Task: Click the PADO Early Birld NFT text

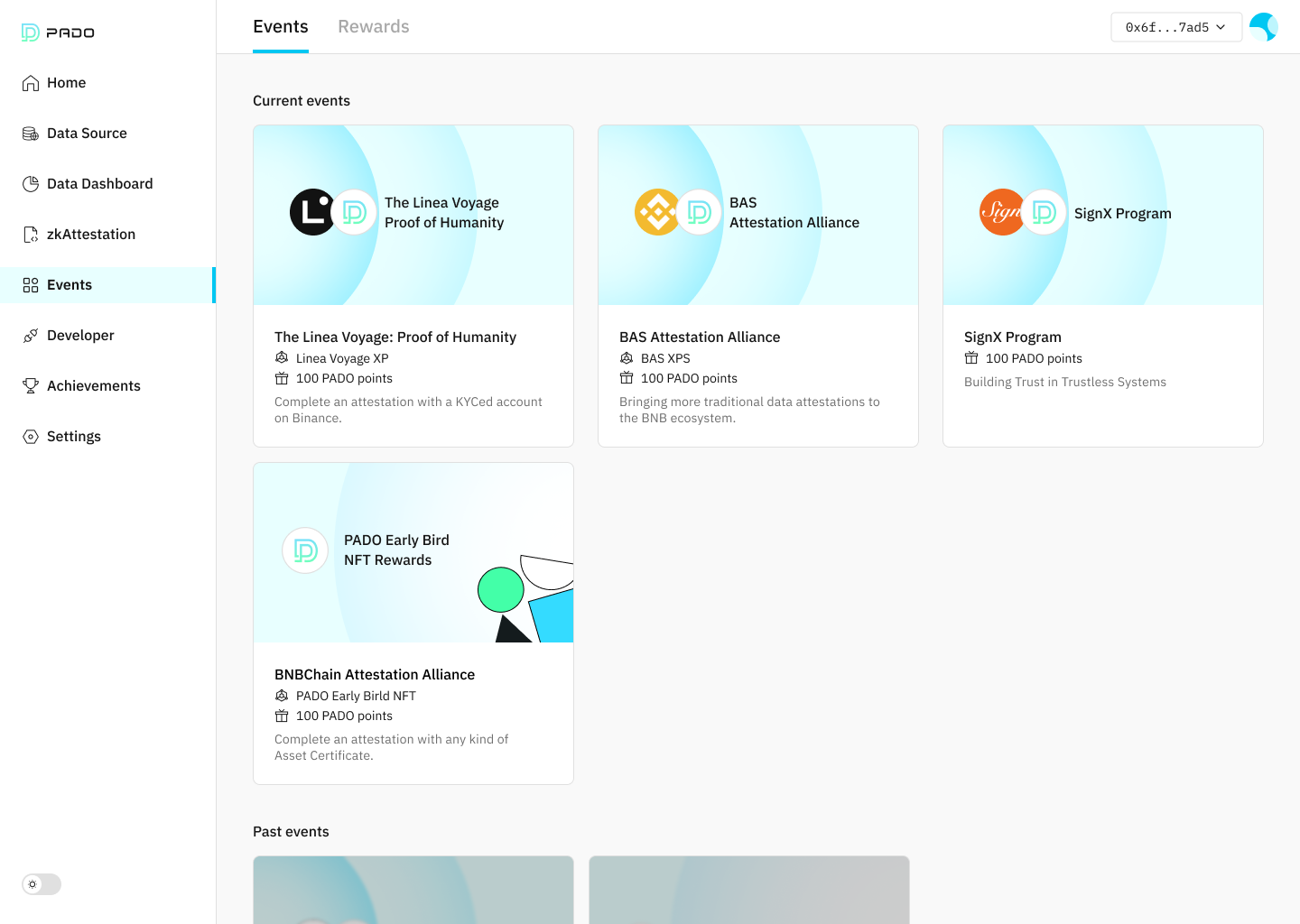Action: 356,696
